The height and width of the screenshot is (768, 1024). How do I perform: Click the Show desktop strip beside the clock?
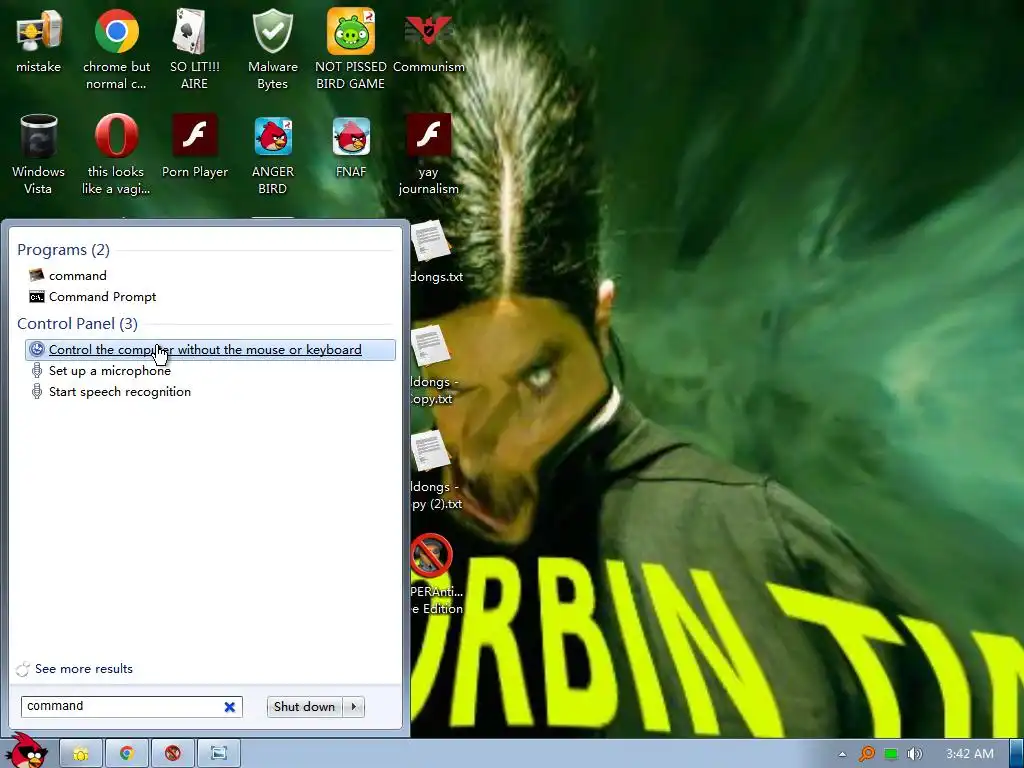1016,754
